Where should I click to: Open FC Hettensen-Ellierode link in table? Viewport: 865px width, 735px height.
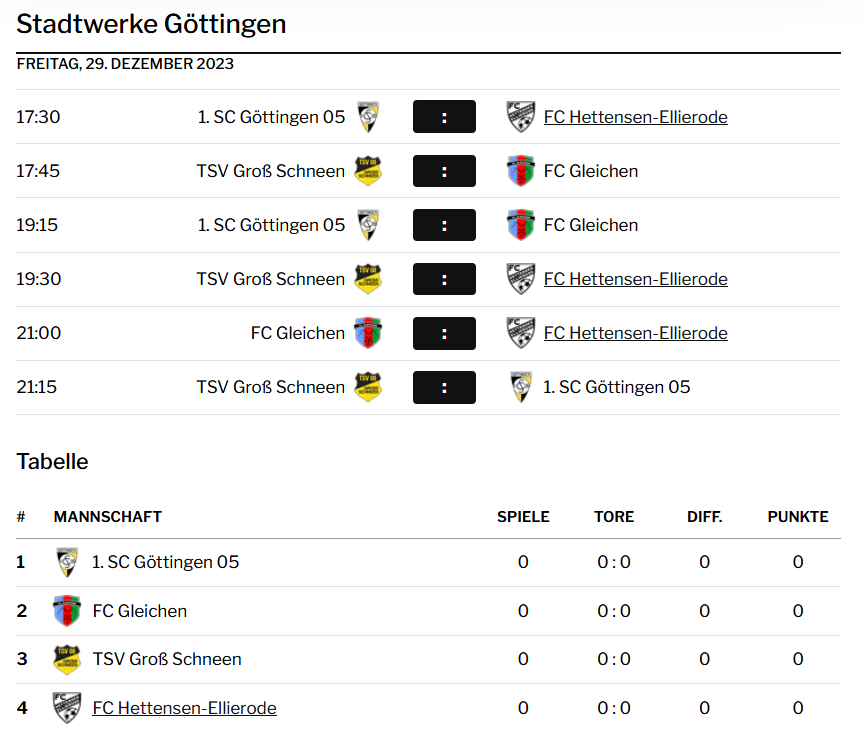coord(184,708)
